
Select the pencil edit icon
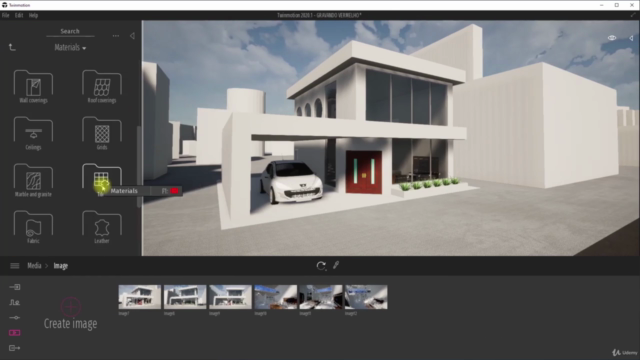click(336, 265)
